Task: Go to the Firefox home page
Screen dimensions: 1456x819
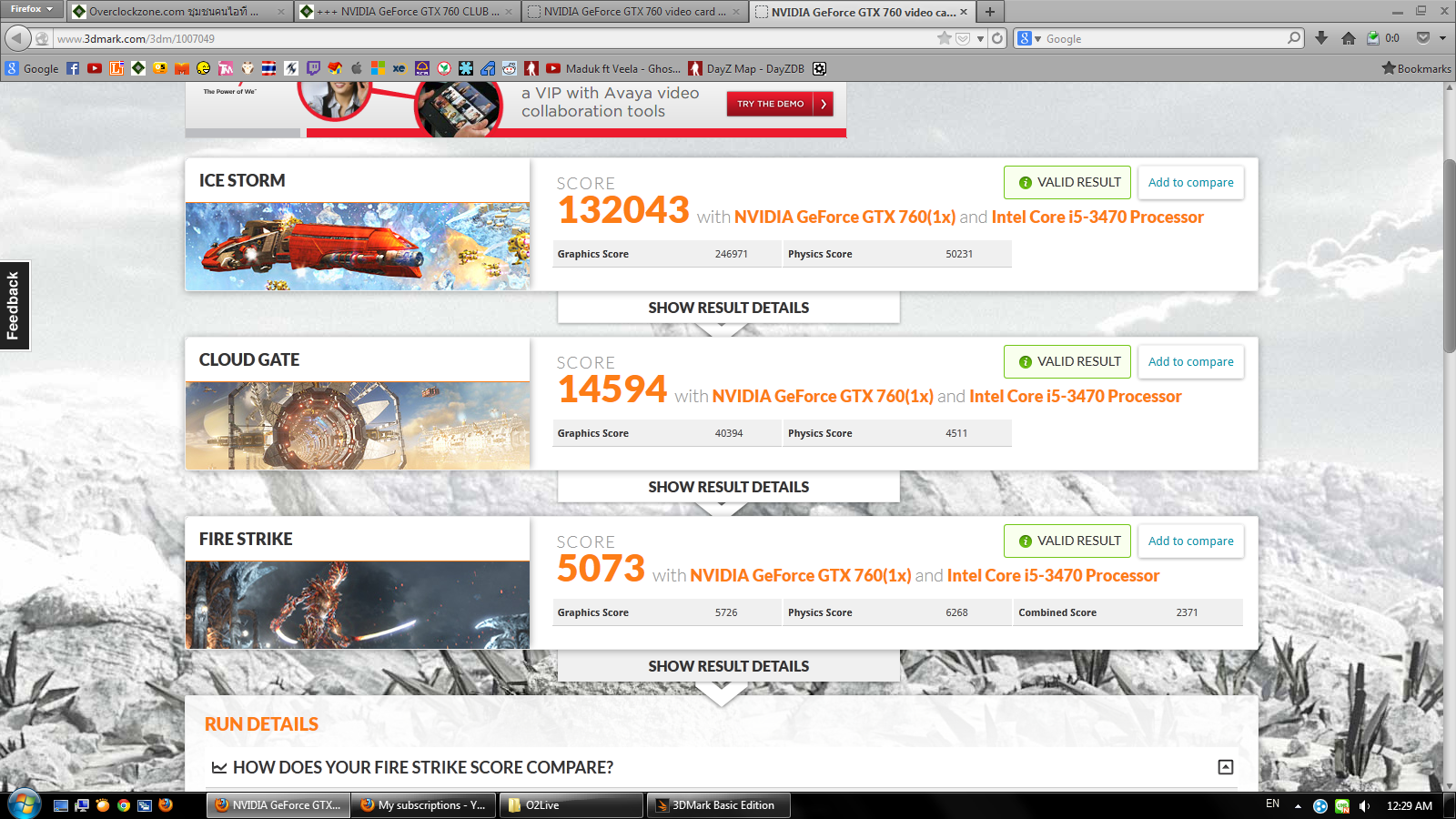Action: click(x=1349, y=38)
